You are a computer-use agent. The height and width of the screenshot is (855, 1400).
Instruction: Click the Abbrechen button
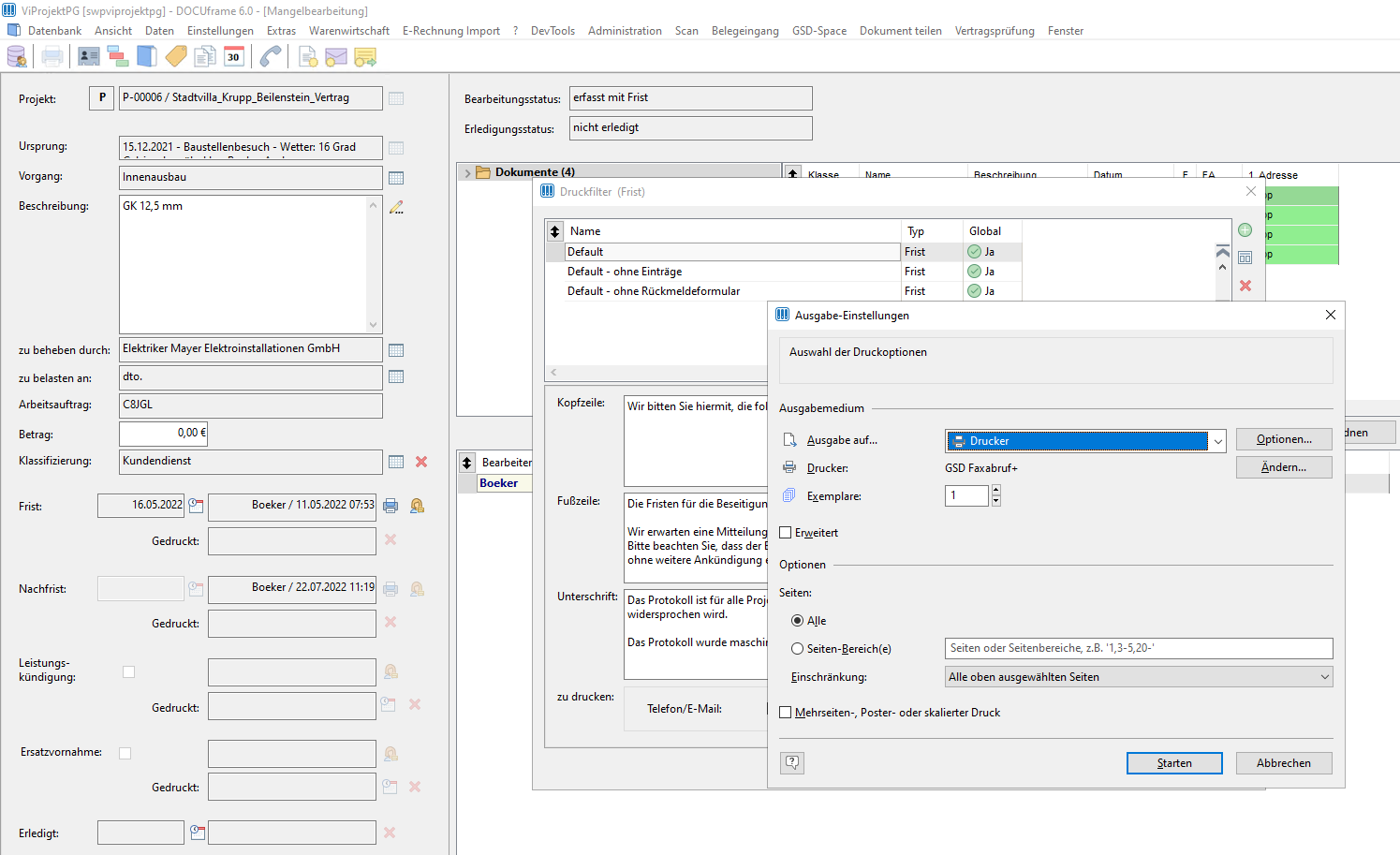tap(1284, 763)
